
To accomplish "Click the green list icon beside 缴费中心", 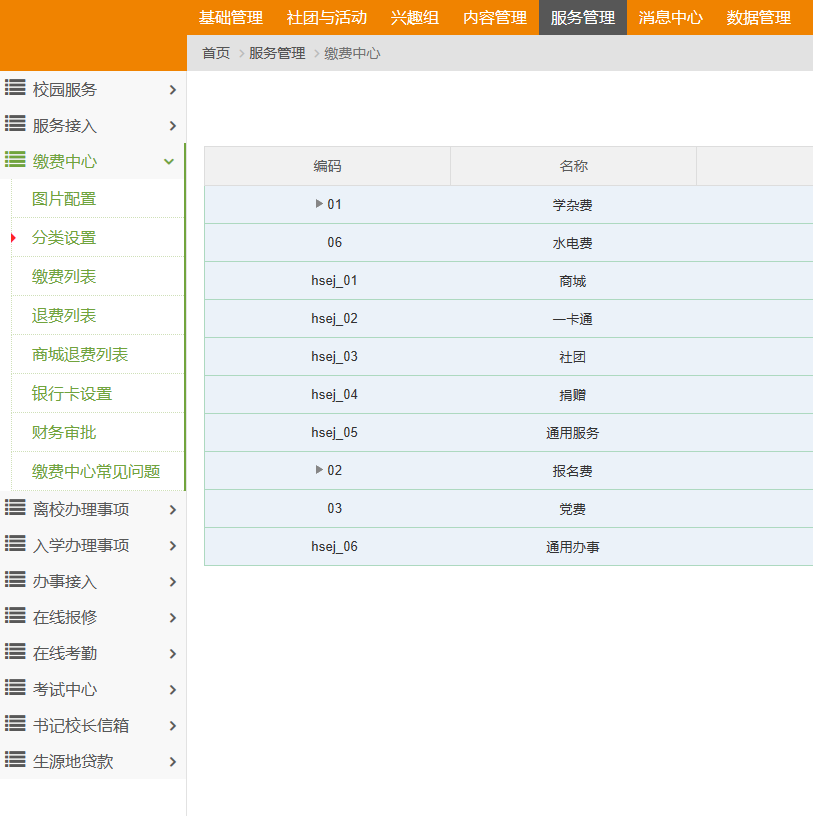I will [x=15, y=161].
